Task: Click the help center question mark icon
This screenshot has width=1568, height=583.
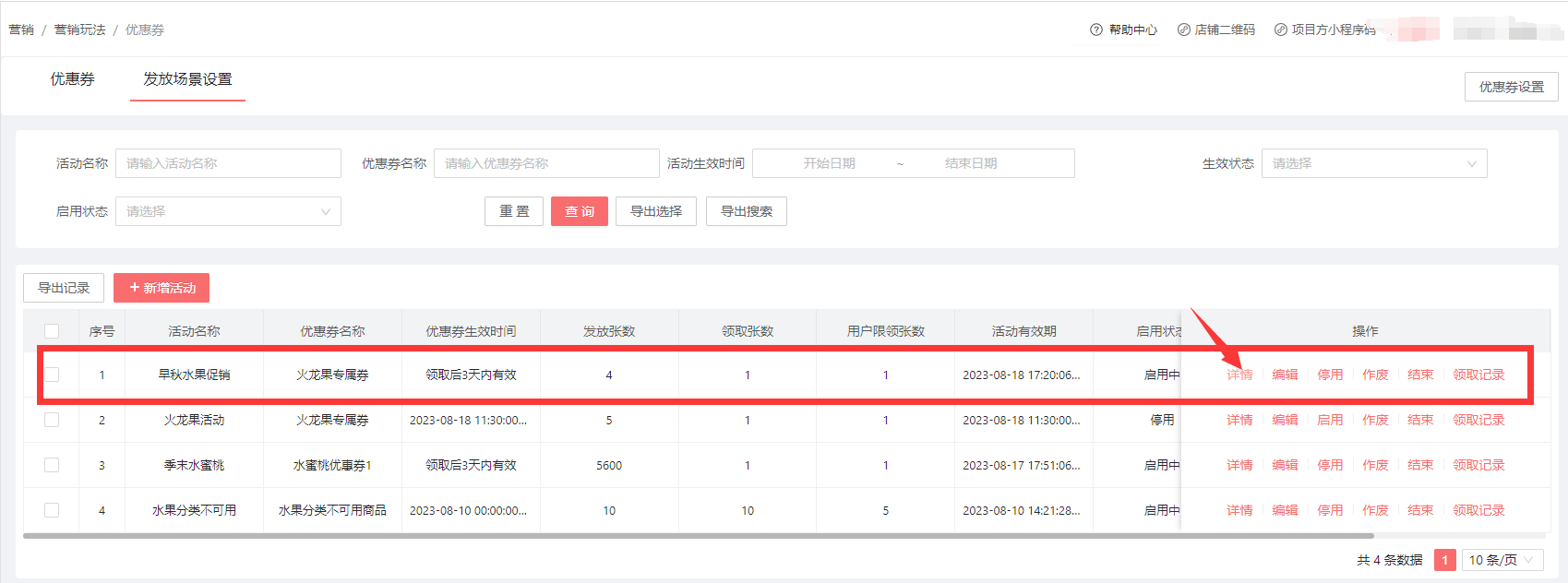Action: 1096,30
